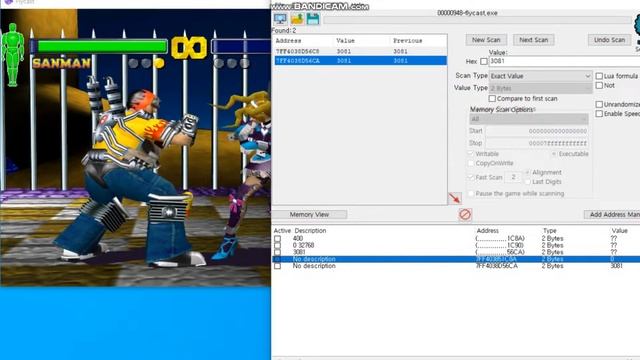Click the yellow round-win dot under SANMAN

click(x=159, y=63)
